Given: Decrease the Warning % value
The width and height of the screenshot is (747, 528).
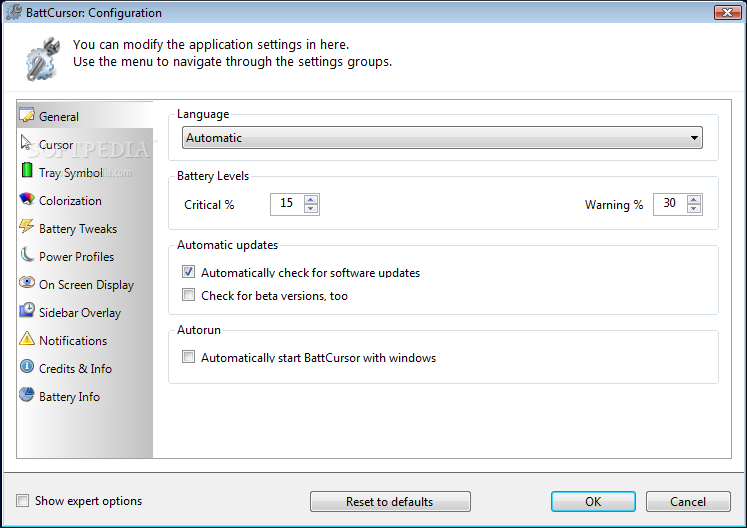Looking at the screenshot, I should click(694, 209).
